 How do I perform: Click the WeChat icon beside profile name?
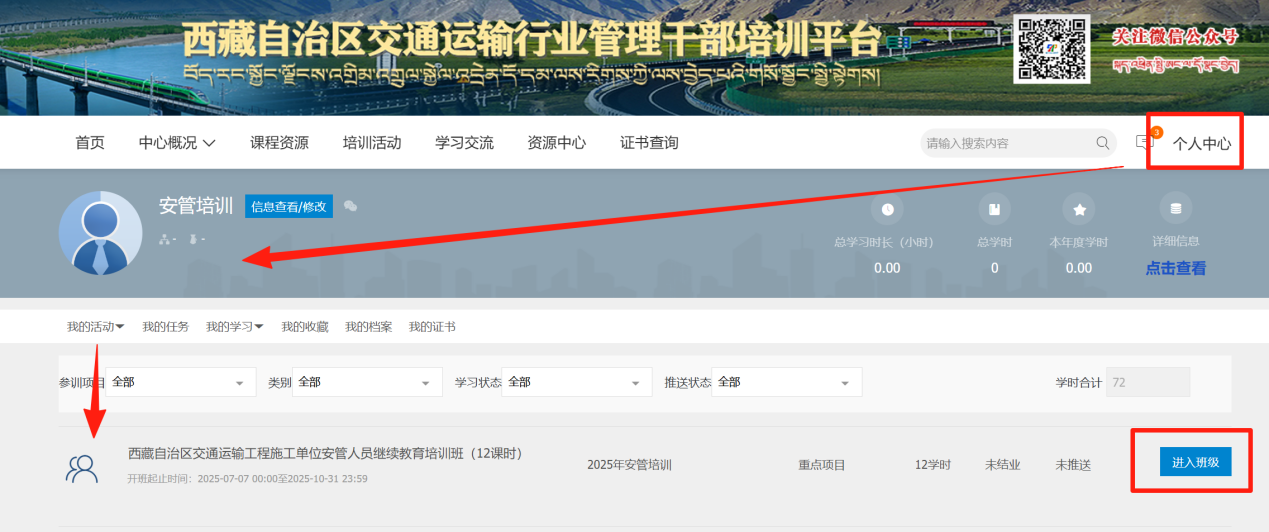[350, 206]
